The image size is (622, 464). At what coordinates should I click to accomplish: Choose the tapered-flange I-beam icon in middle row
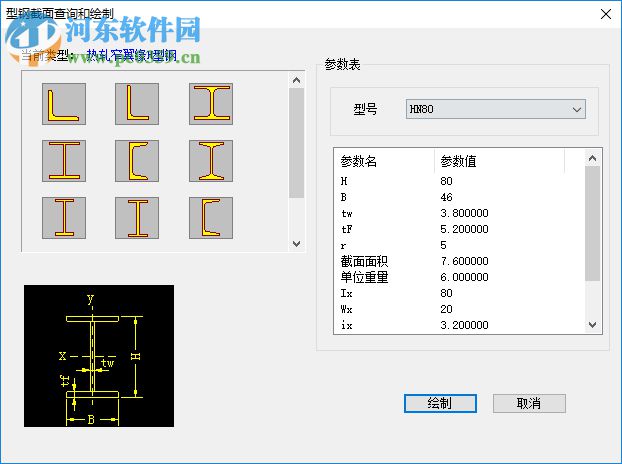pyautogui.click(x=211, y=161)
